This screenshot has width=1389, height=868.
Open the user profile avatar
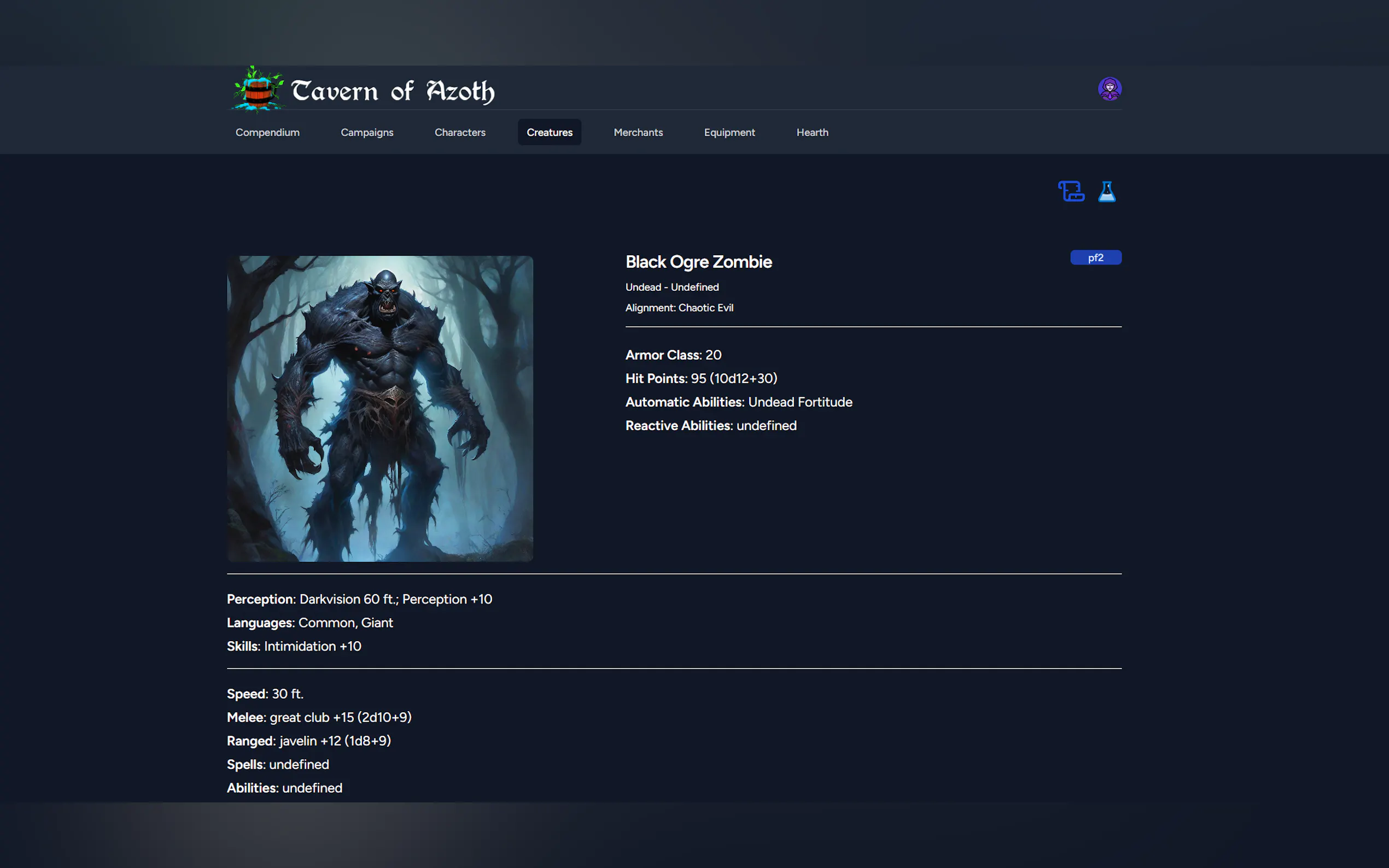(x=1110, y=88)
